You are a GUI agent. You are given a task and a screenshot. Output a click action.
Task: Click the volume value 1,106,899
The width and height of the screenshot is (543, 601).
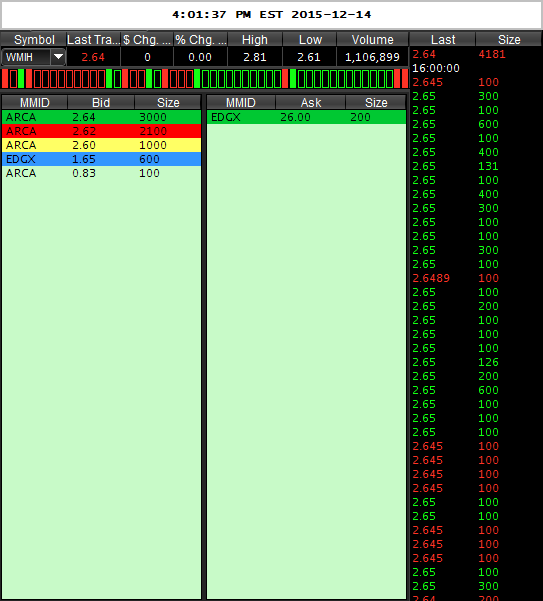tap(372, 57)
